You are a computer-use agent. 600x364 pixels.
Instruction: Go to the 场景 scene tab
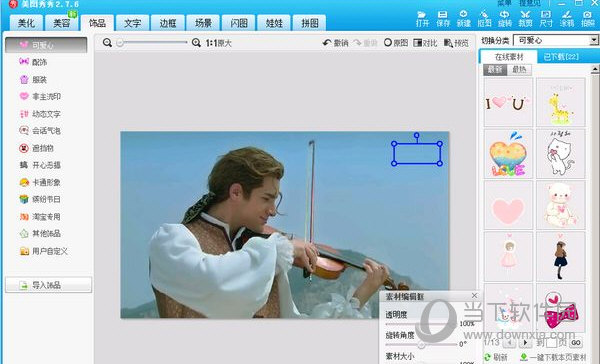(203, 23)
